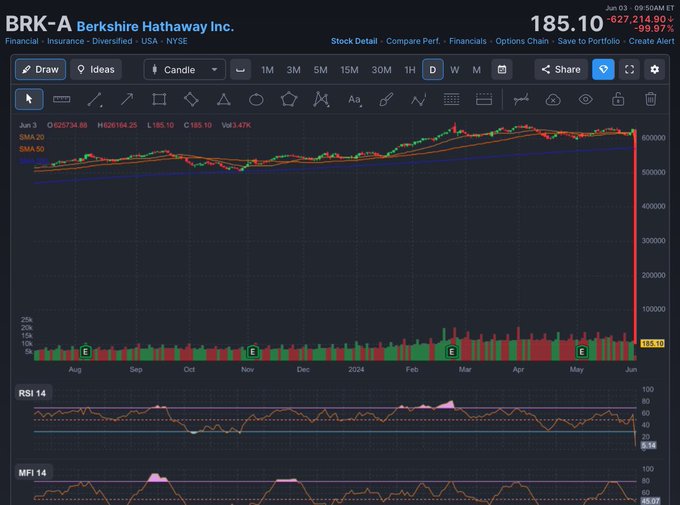680x505 pixels.
Task: Select the ellipse shape tool
Action: (256, 100)
